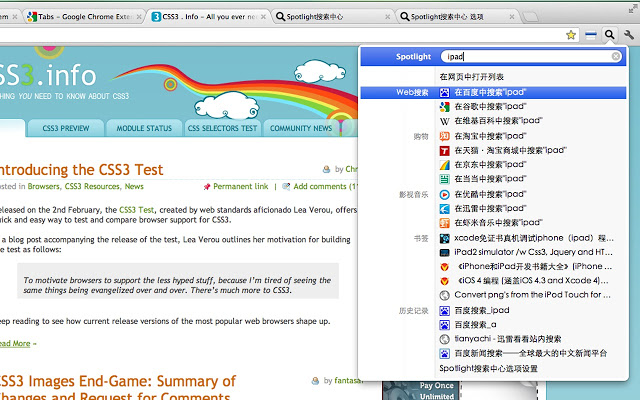
Task: Click the globe icon beside Convert png's bookmark
Action: (x=444, y=295)
